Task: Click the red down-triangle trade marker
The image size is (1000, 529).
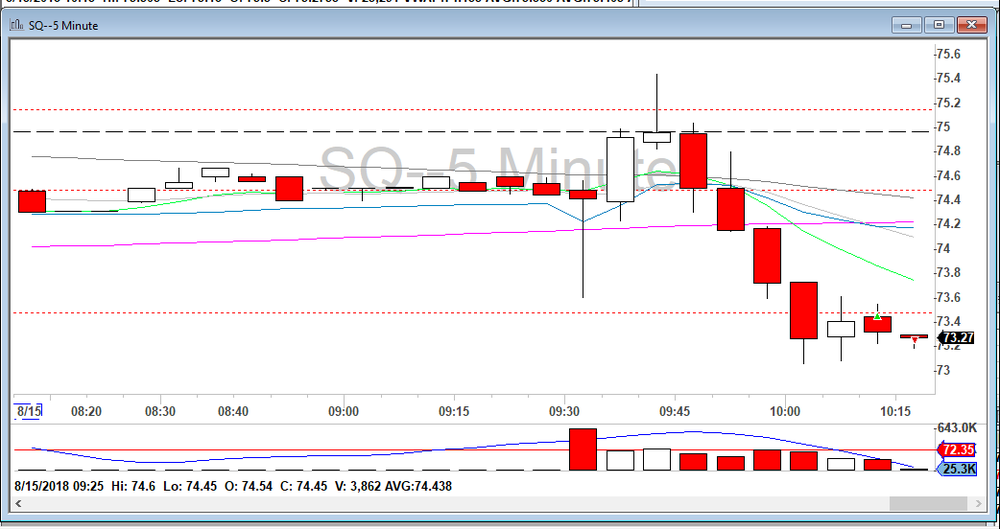Action: coord(914,340)
